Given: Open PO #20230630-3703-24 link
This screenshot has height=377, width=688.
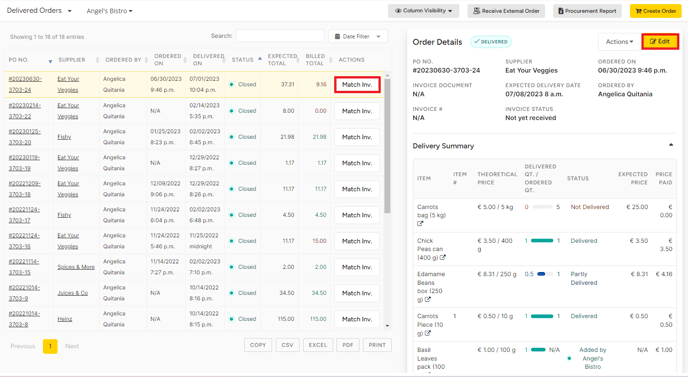Looking at the screenshot, I should point(25,84).
